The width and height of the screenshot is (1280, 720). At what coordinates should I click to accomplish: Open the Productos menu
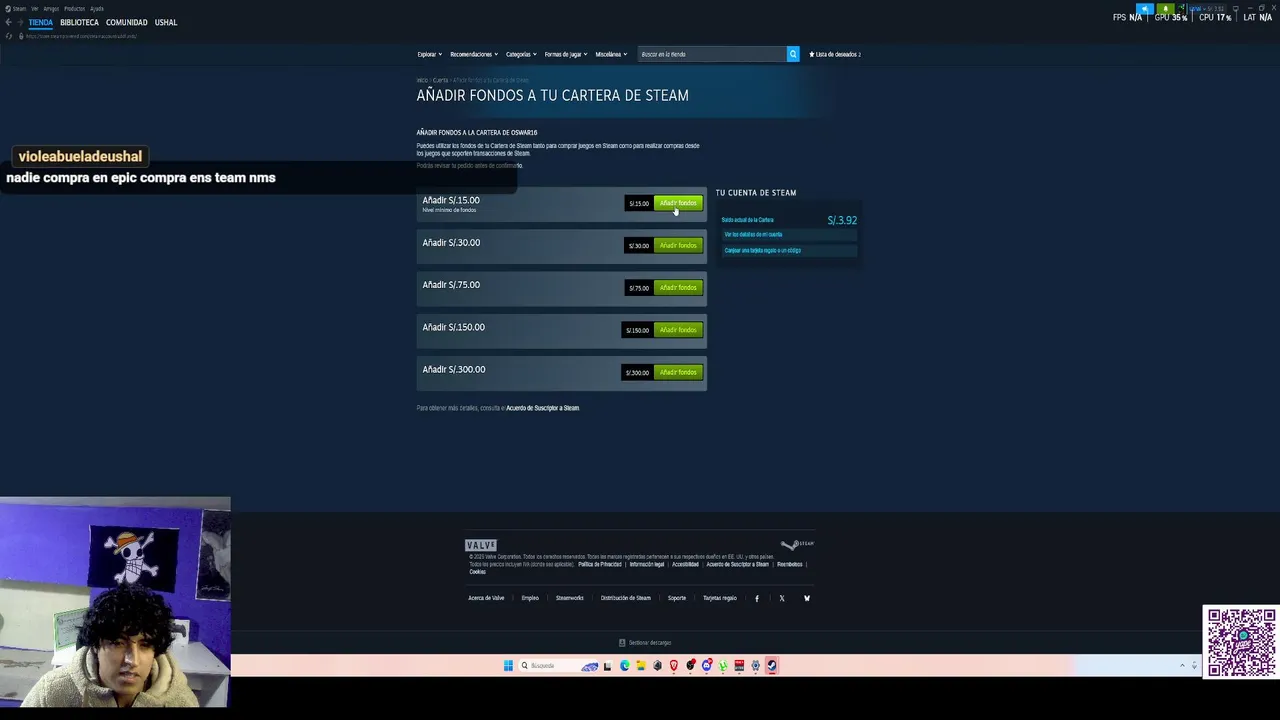(x=75, y=9)
